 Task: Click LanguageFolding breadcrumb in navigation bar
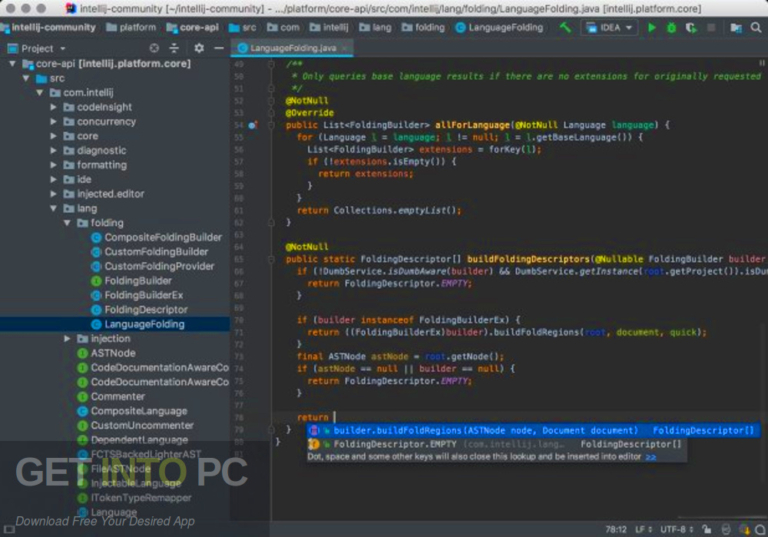point(499,27)
